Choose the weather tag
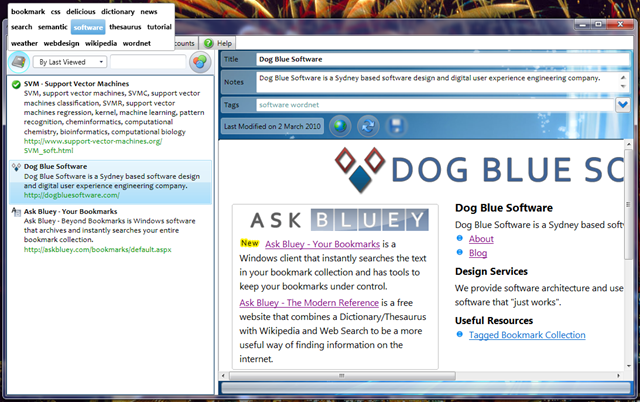 (24, 43)
